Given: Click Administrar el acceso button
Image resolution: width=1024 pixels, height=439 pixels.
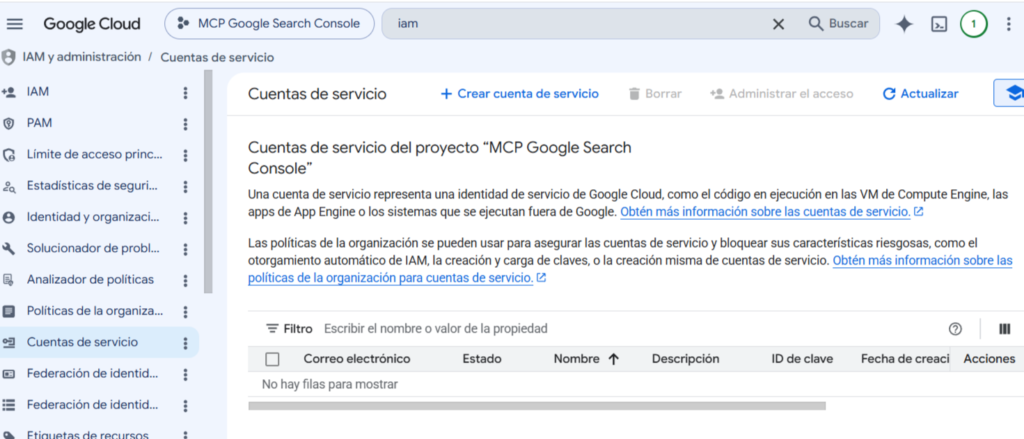Looking at the screenshot, I should (x=782, y=93).
